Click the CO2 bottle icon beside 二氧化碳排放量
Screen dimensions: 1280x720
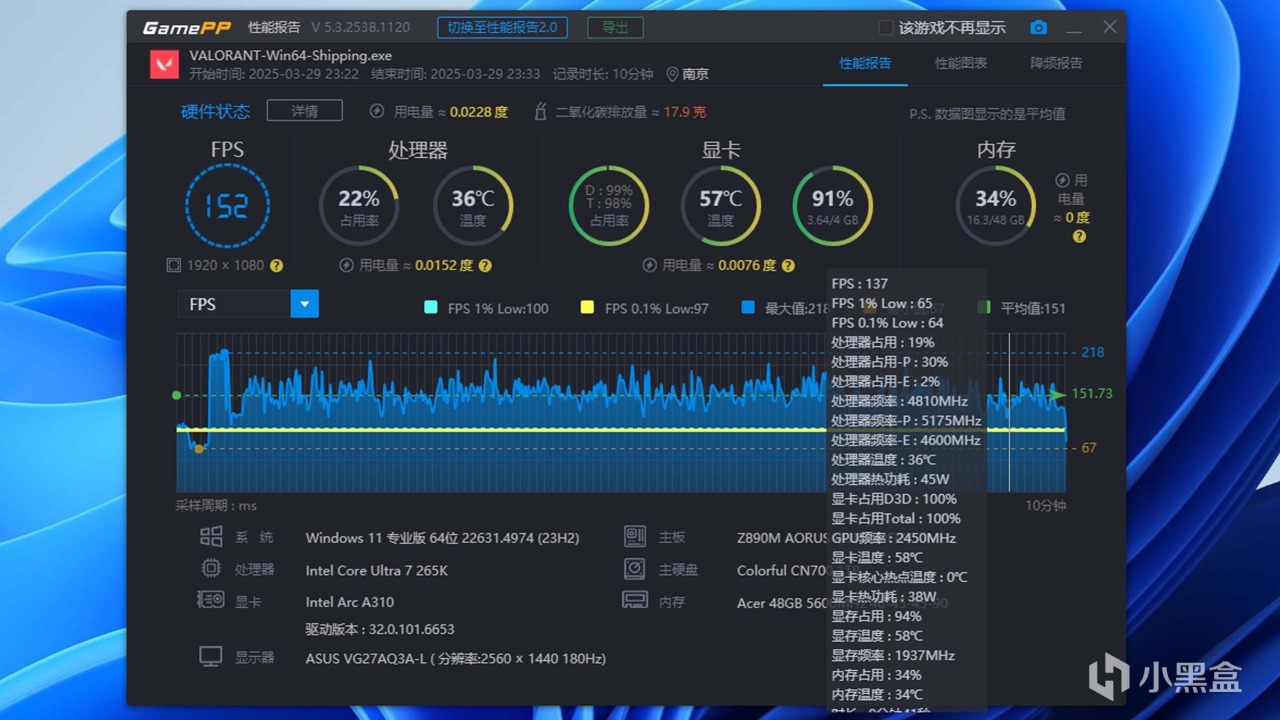tap(540, 111)
